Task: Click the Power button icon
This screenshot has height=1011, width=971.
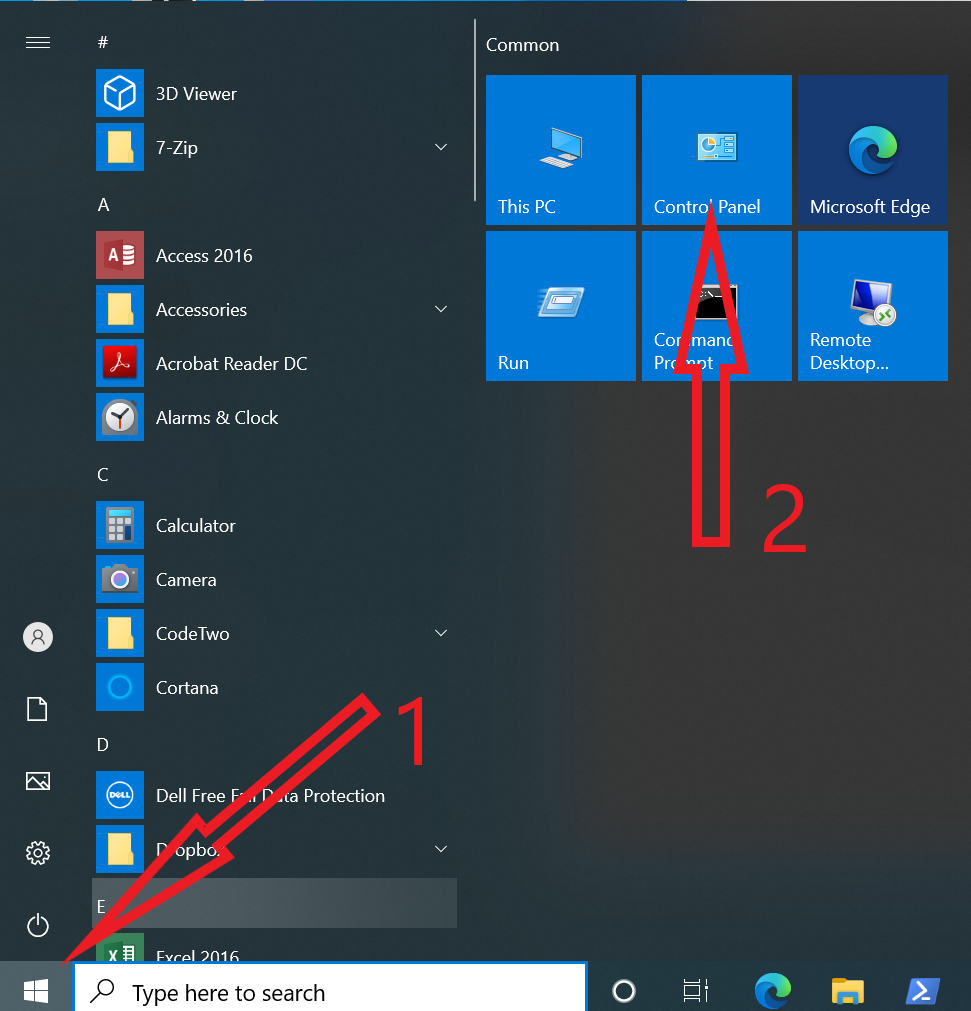Action: pyautogui.click(x=38, y=925)
